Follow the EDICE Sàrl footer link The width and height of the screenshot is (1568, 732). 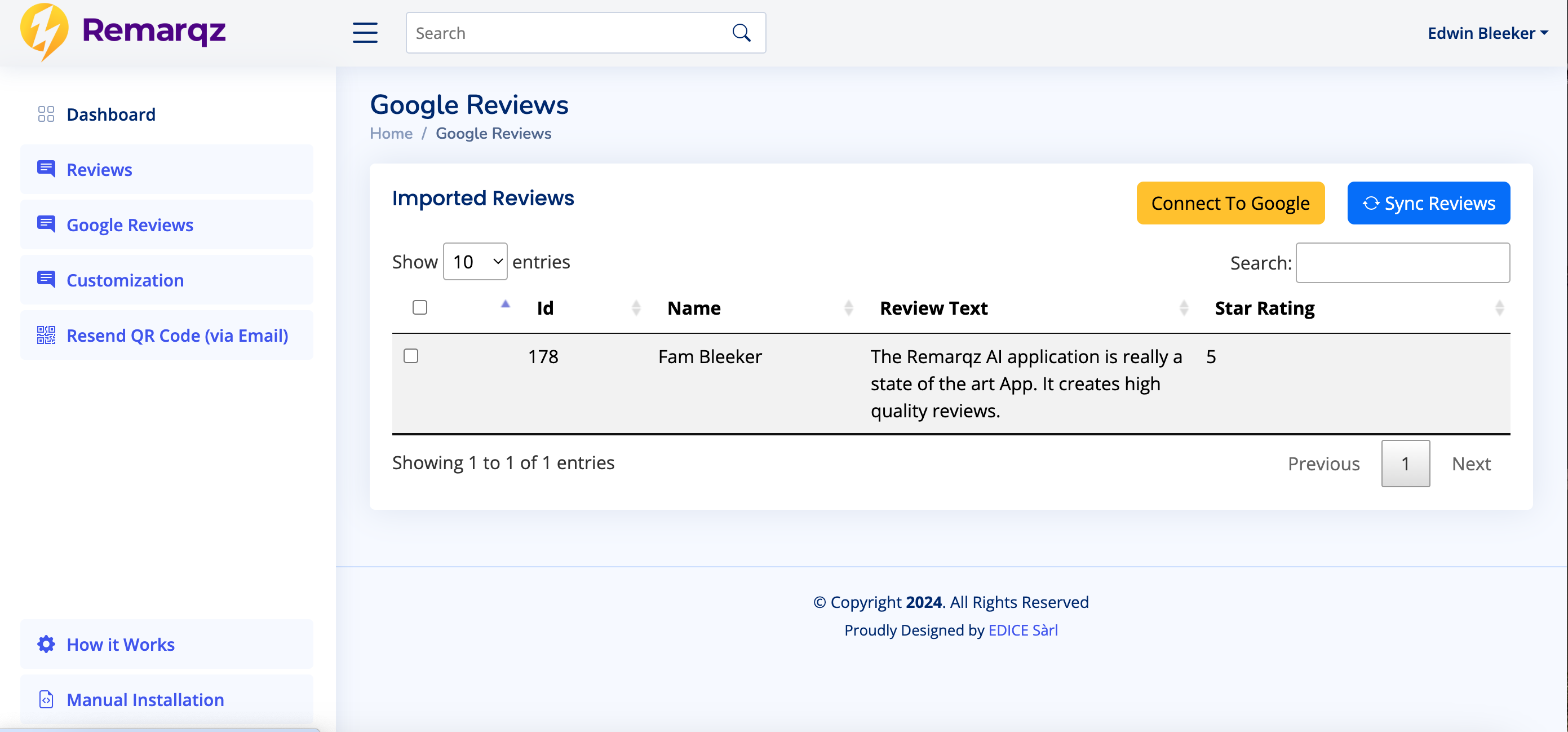tap(1022, 630)
